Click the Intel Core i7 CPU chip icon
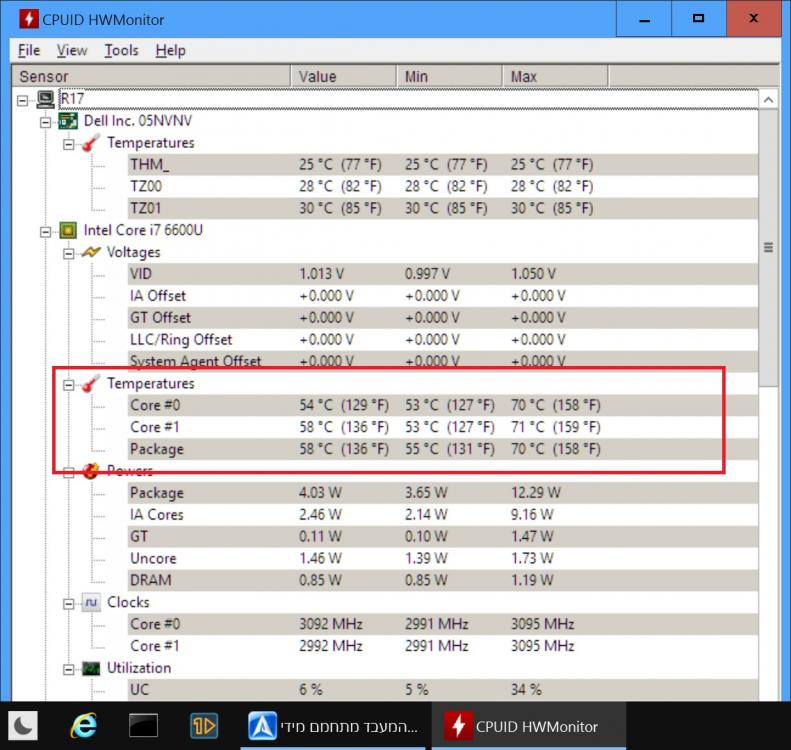This screenshot has height=750, width=791. click(x=68, y=230)
